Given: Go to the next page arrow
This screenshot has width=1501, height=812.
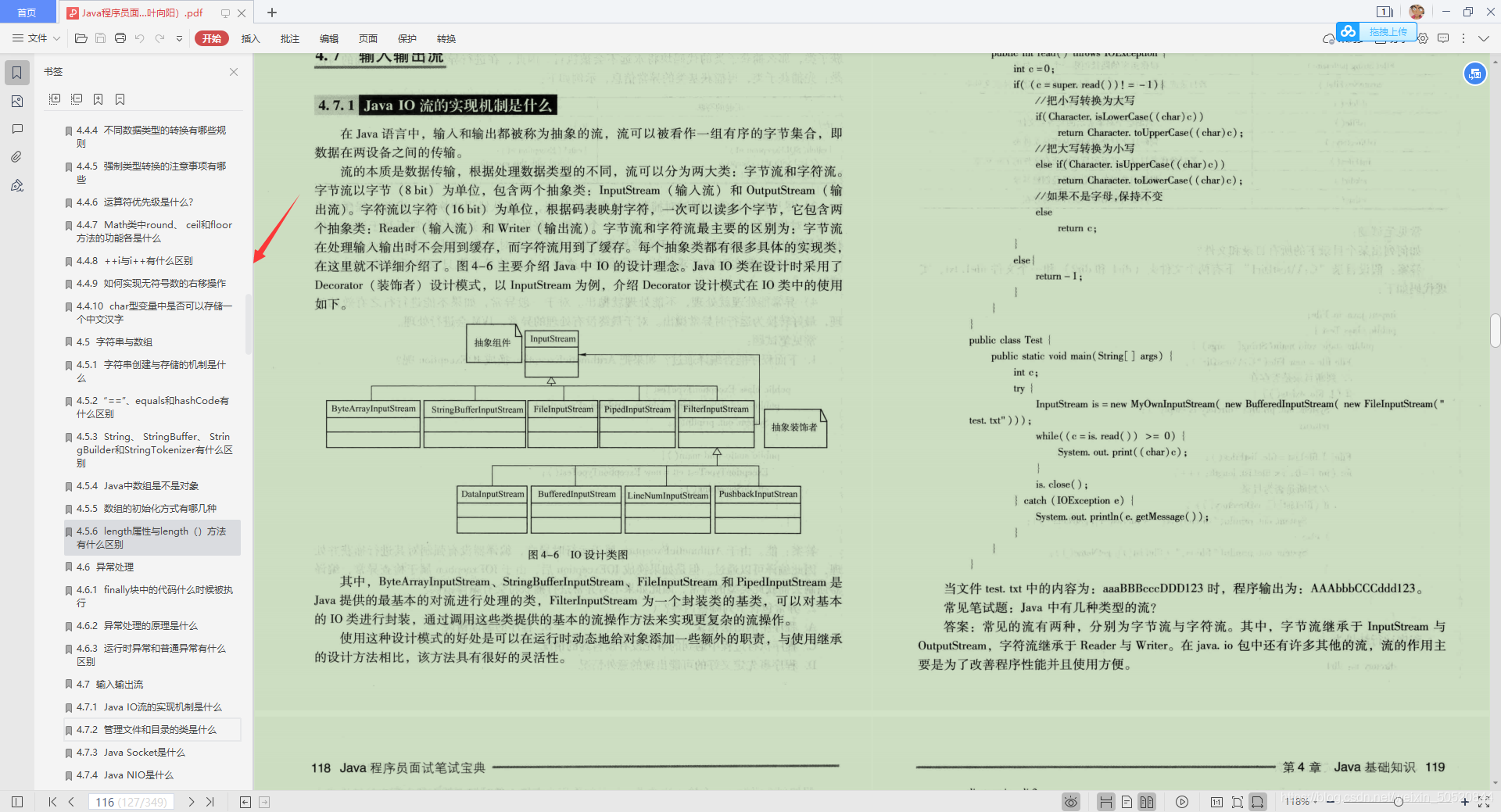Looking at the screenshot, I should (x=191, y=802).
